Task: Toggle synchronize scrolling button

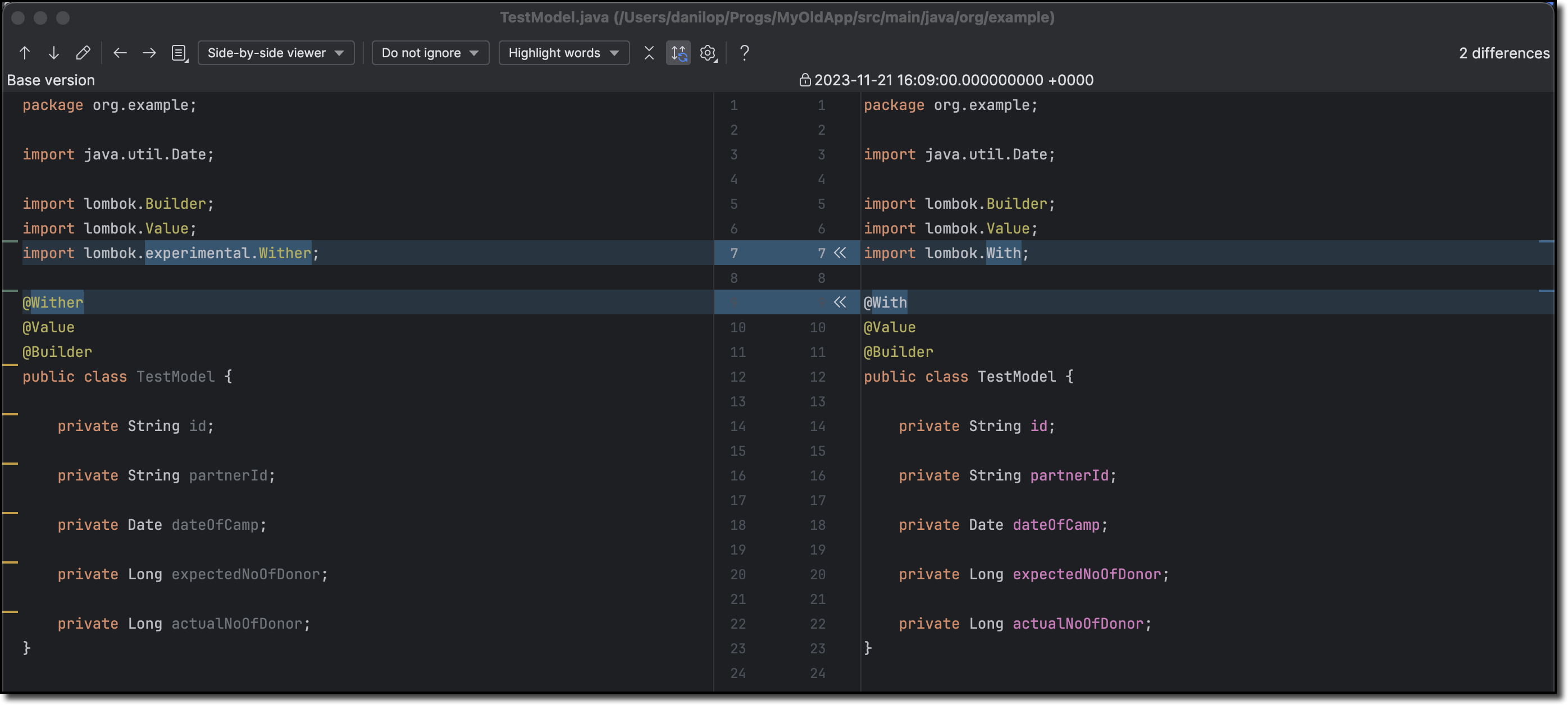Action: pyautogui.click(x=678, y=53)
